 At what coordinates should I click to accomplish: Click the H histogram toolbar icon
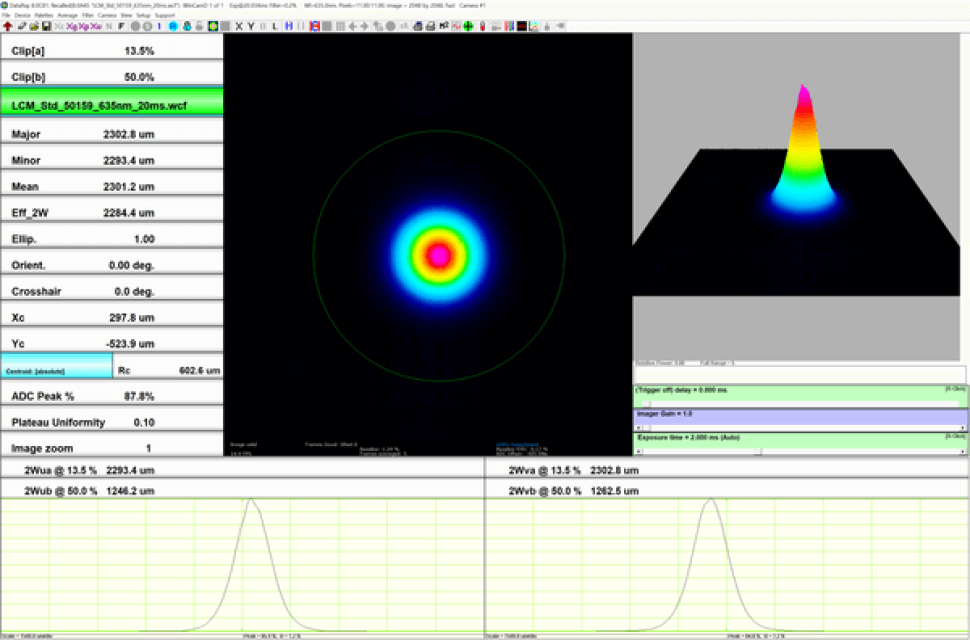290,28
